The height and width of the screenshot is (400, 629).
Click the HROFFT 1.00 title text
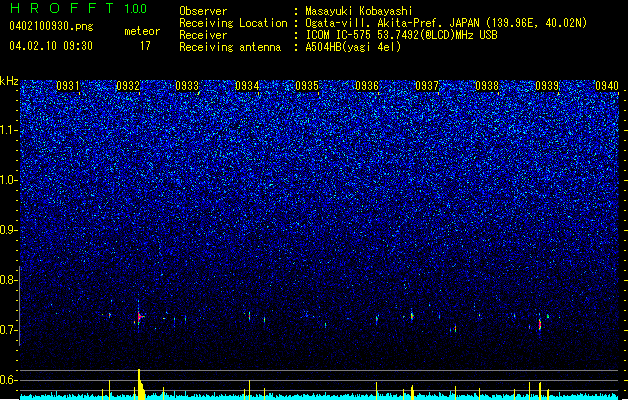click(x=78, y=8)
